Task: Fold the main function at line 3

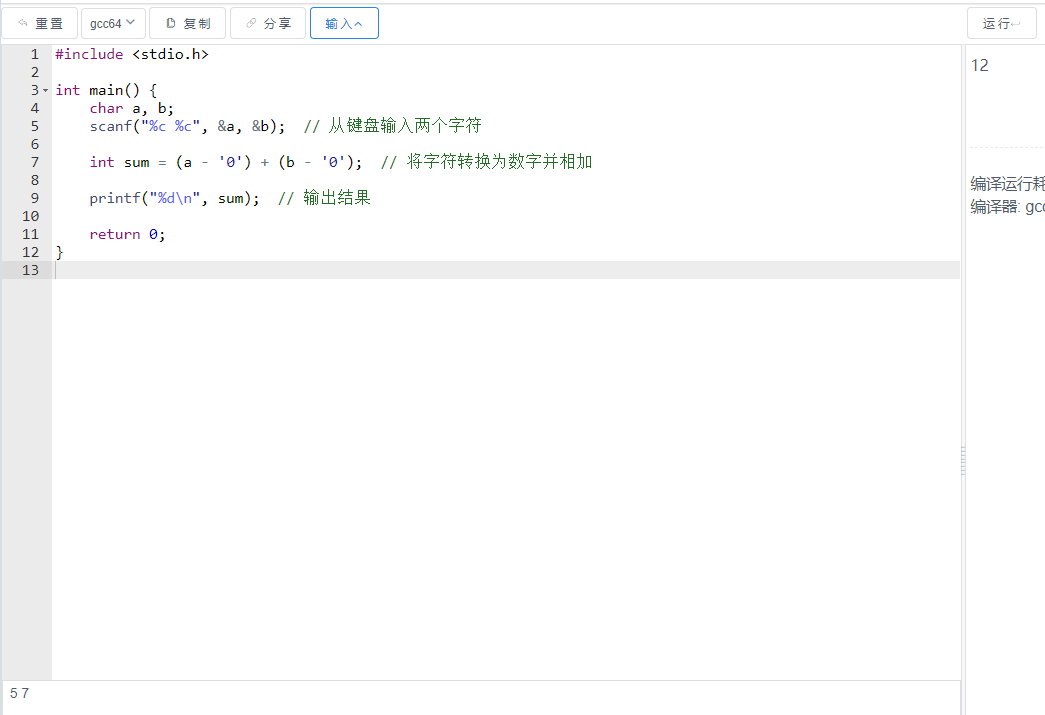Action: coord(45,91)
